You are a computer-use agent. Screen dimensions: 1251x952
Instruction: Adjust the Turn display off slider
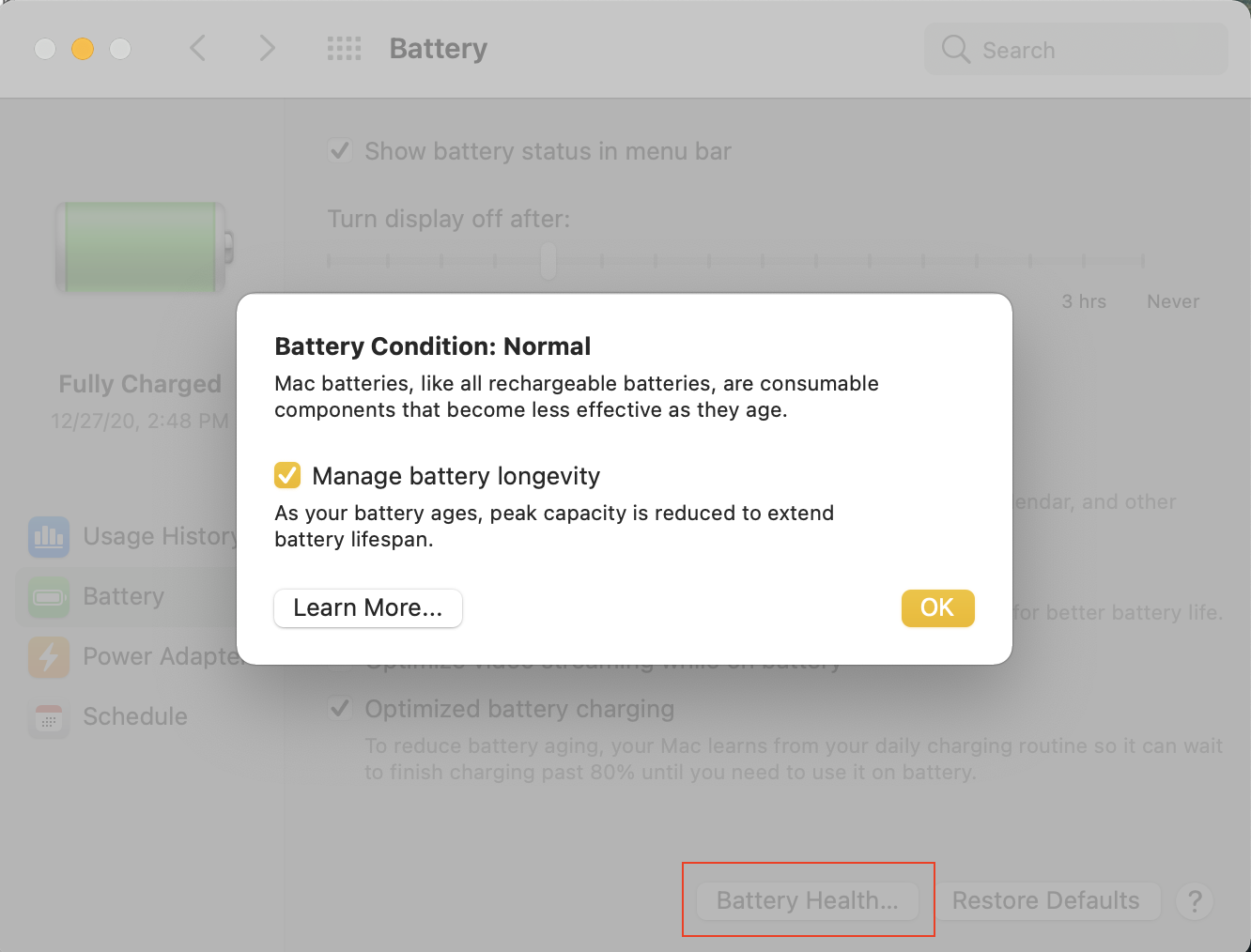coord(548,261)
